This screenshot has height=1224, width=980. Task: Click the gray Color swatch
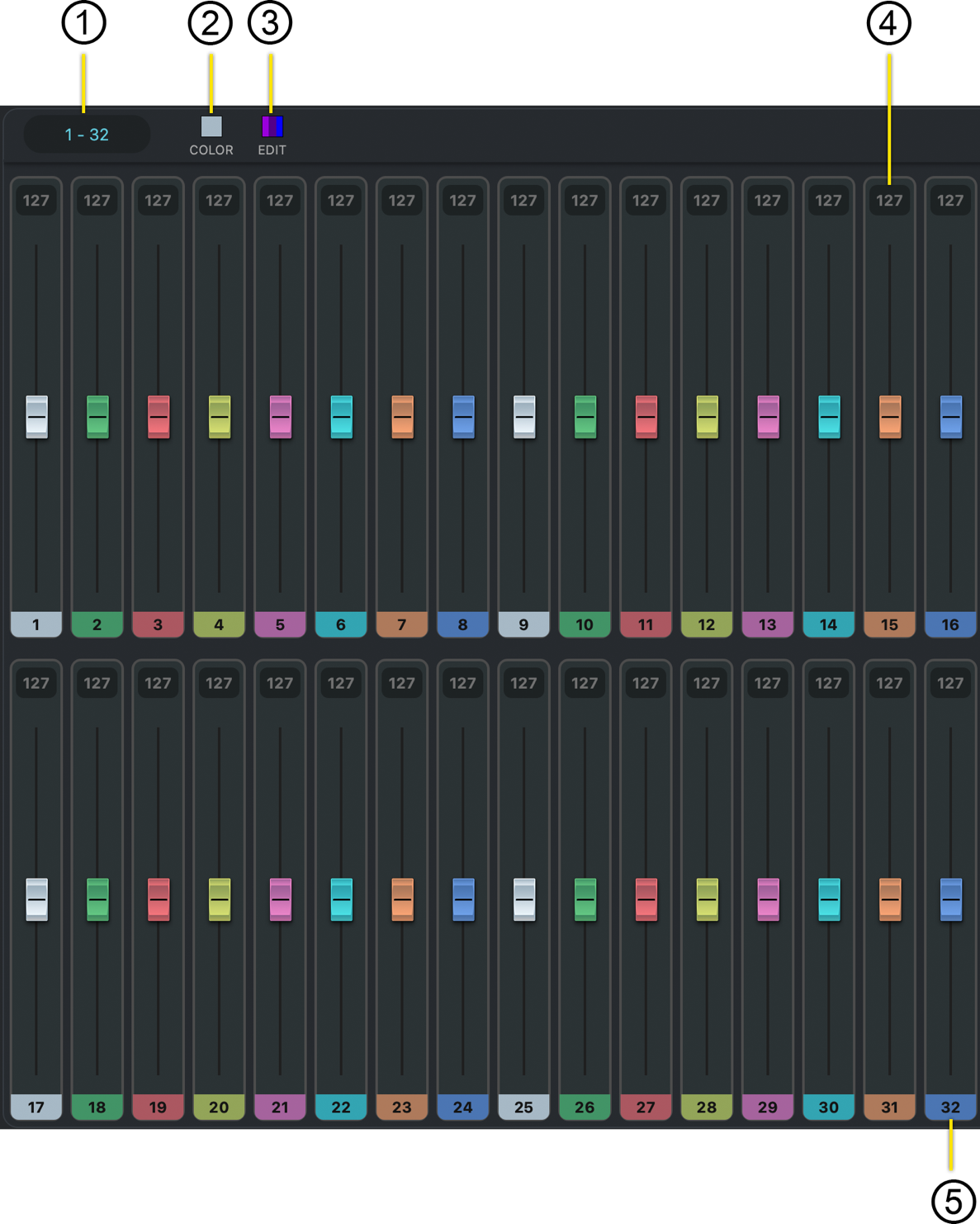click(211, 126)
